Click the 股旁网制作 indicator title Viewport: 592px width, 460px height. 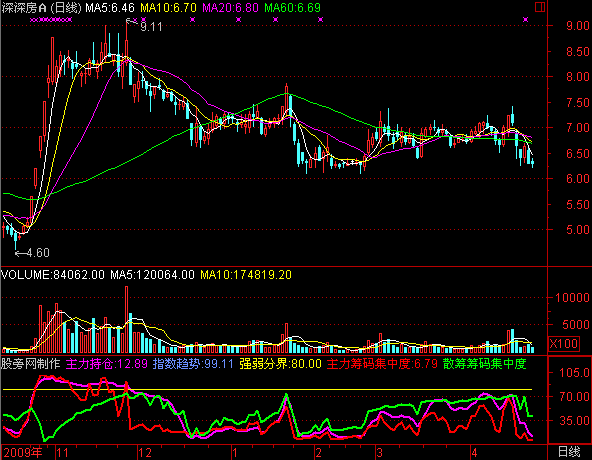(31, 364)
